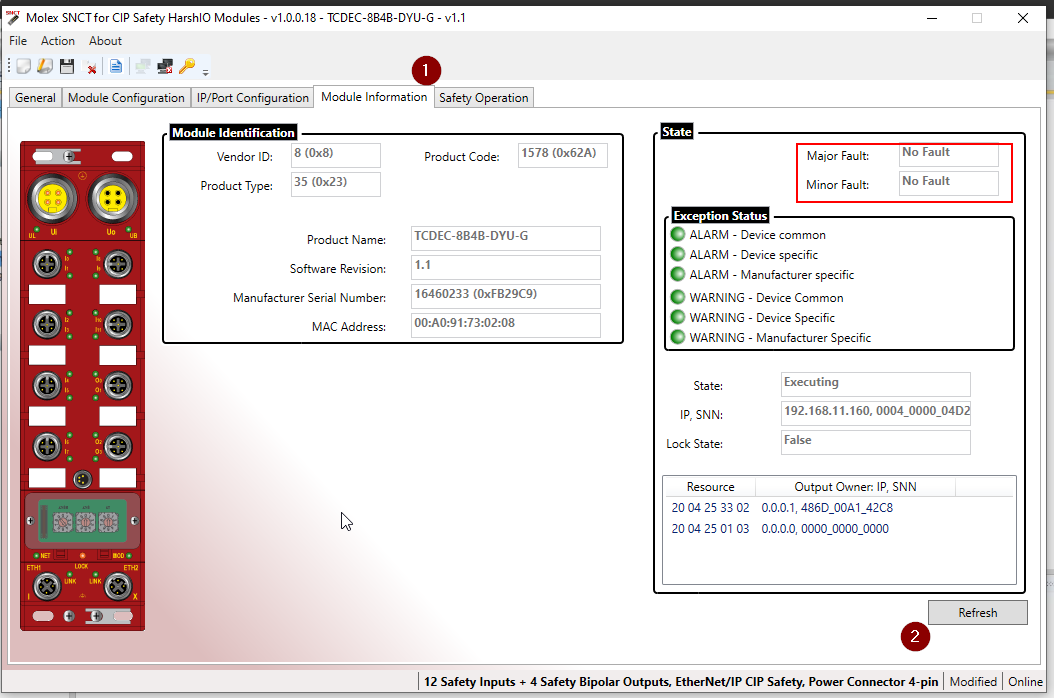The image size is (1054, 698).
Task: Close the Molex SNCT window
Action: click(x=1022, y=18)
